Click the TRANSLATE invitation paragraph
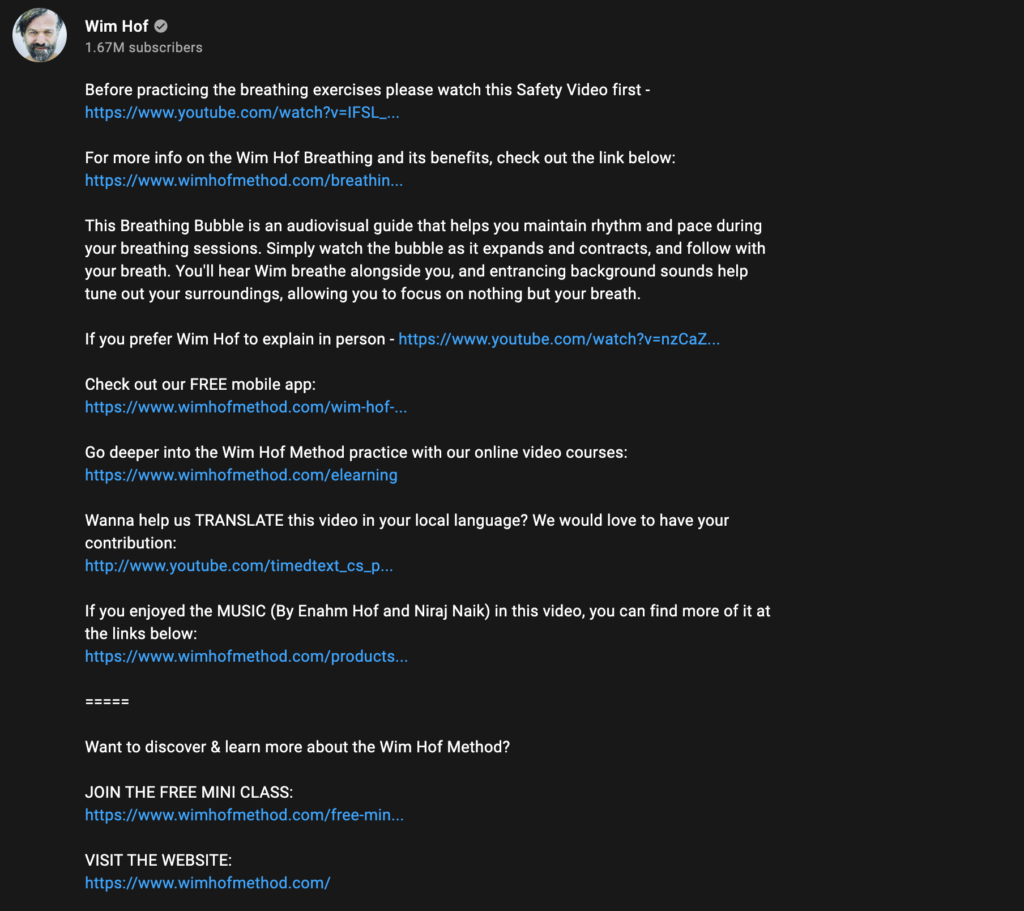Viewport: 1024px width, 911px height. click(x=406, y=531)
